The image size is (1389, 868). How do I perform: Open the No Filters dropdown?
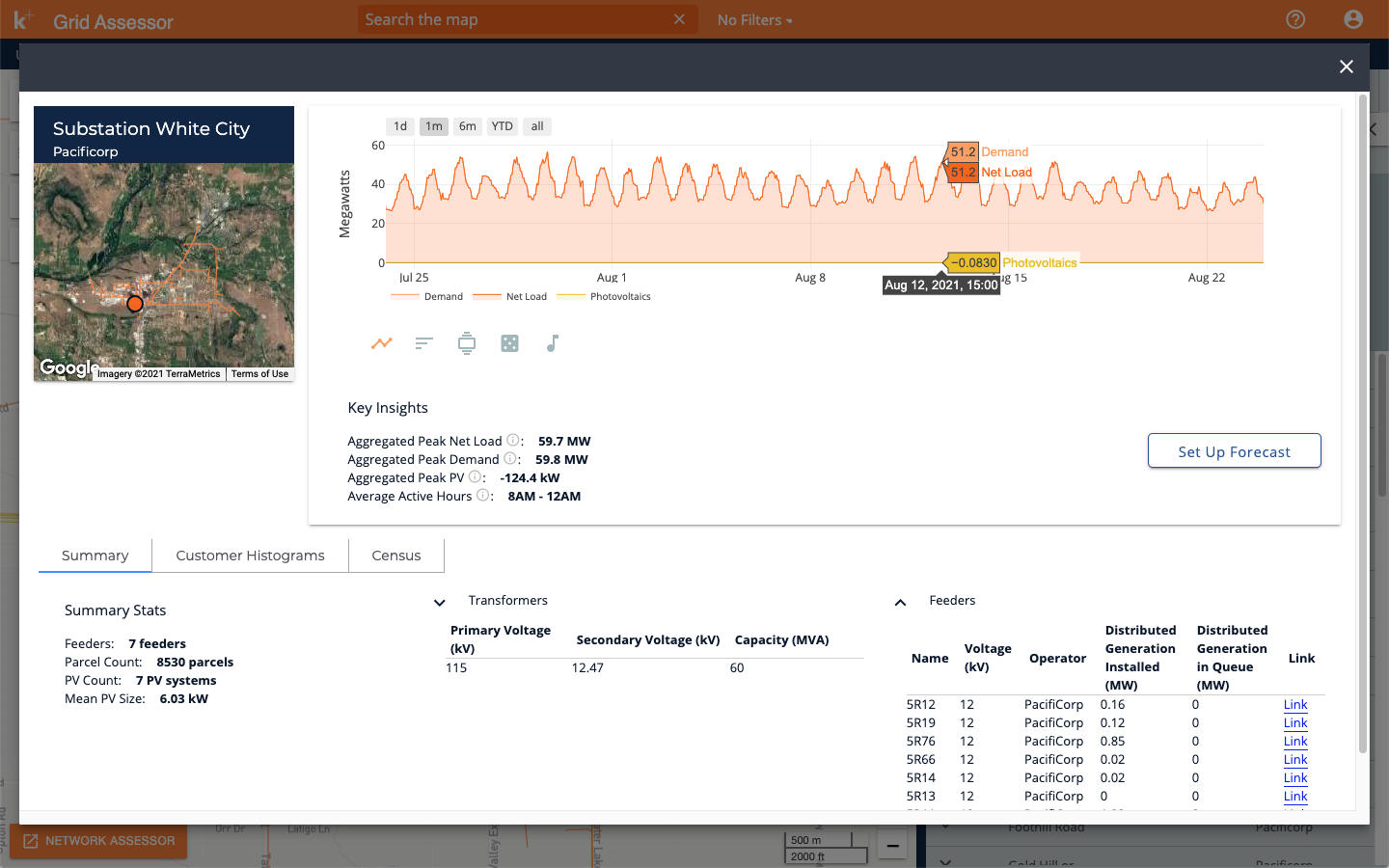[x=754, y=19]
